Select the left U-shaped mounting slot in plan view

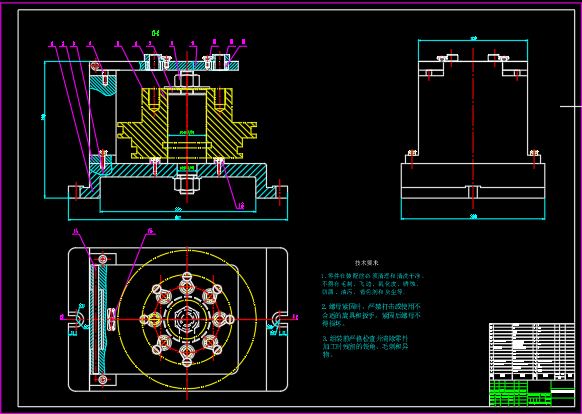coord(77,318)
